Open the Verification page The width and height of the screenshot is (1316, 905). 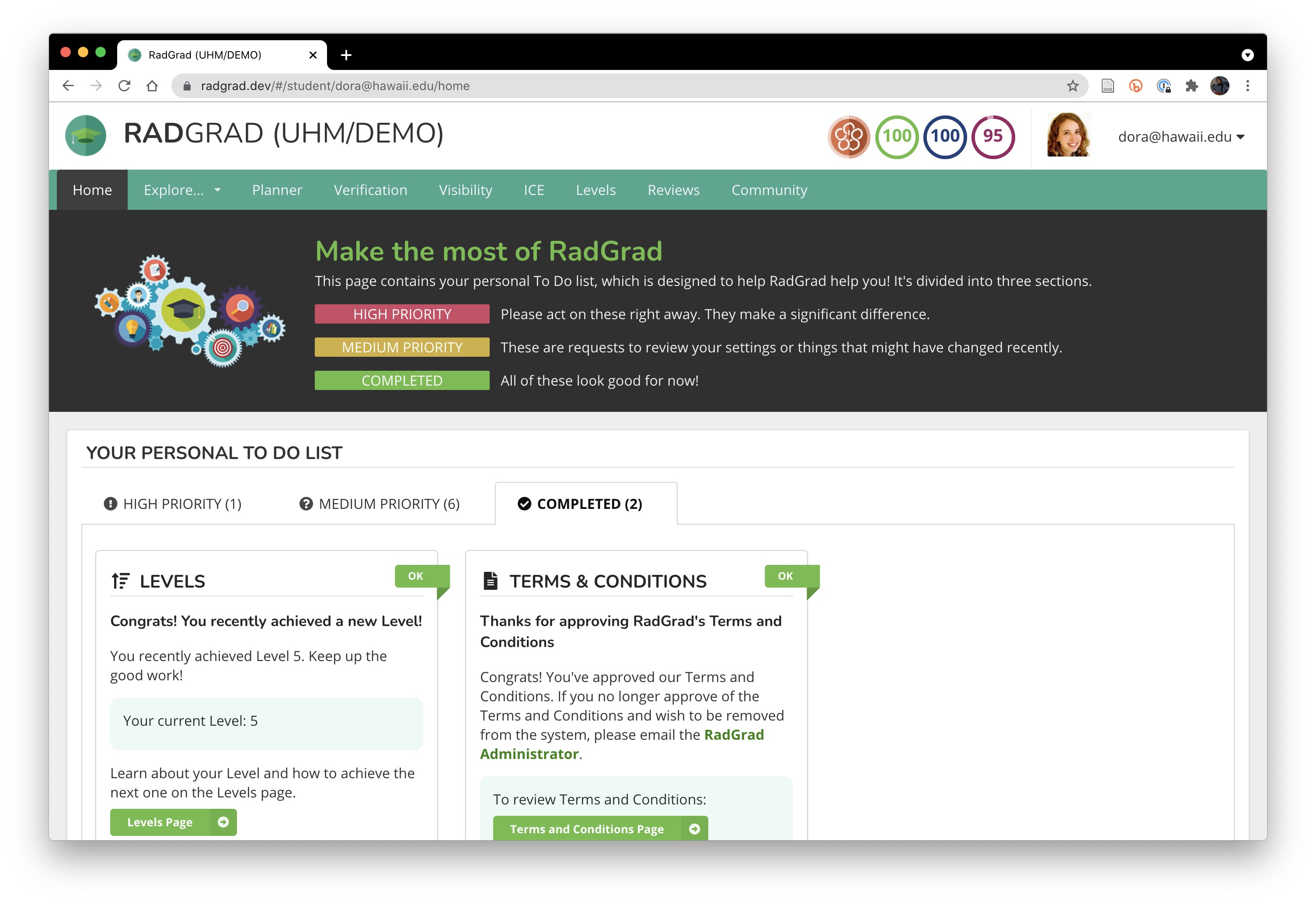point(370,190)
